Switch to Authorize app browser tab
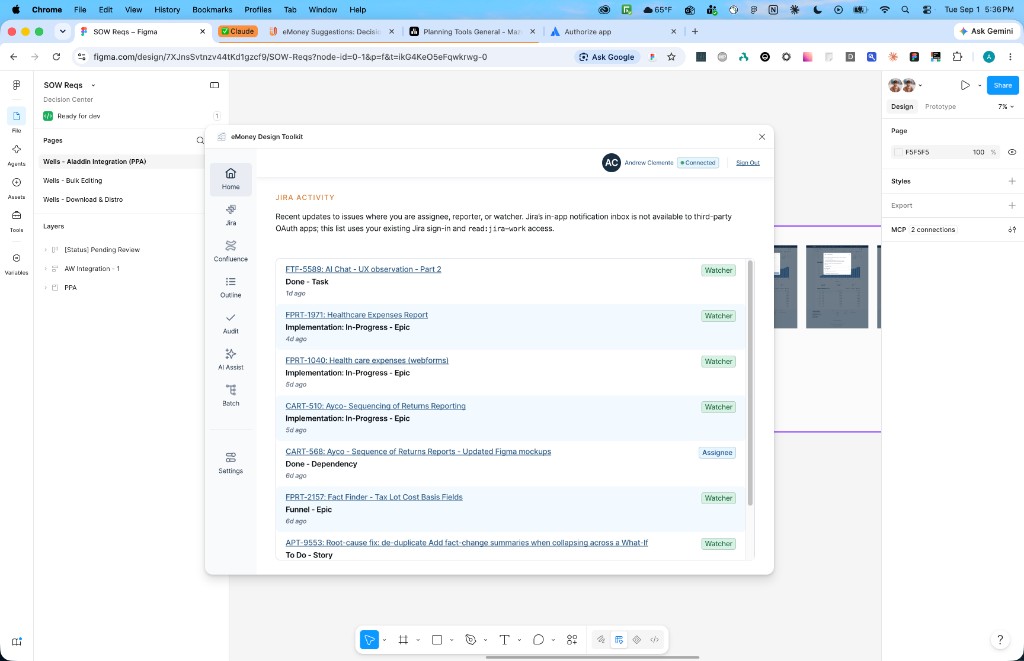1024x661 pixels. pos(613,31)
